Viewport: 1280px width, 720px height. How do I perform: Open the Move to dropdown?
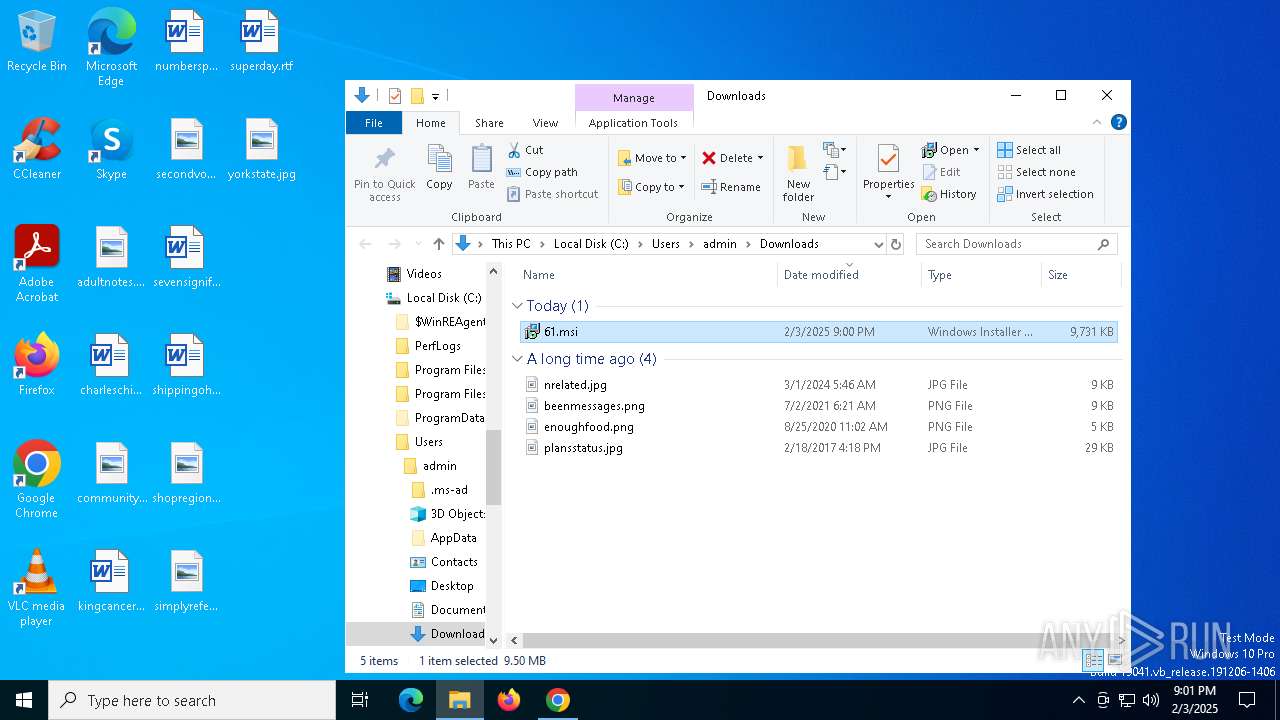click(x=652, y=158)
